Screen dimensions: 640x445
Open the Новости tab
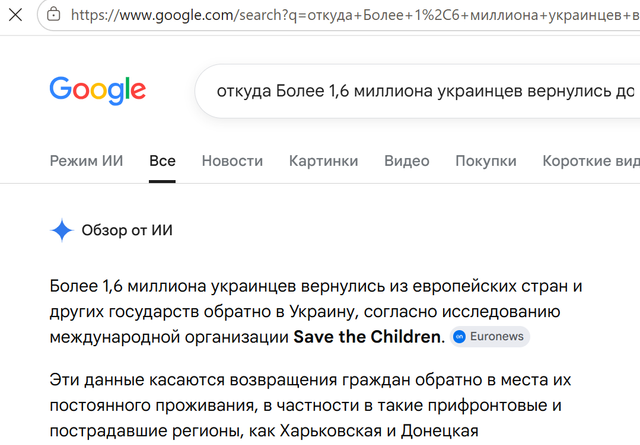coord(232,161)
